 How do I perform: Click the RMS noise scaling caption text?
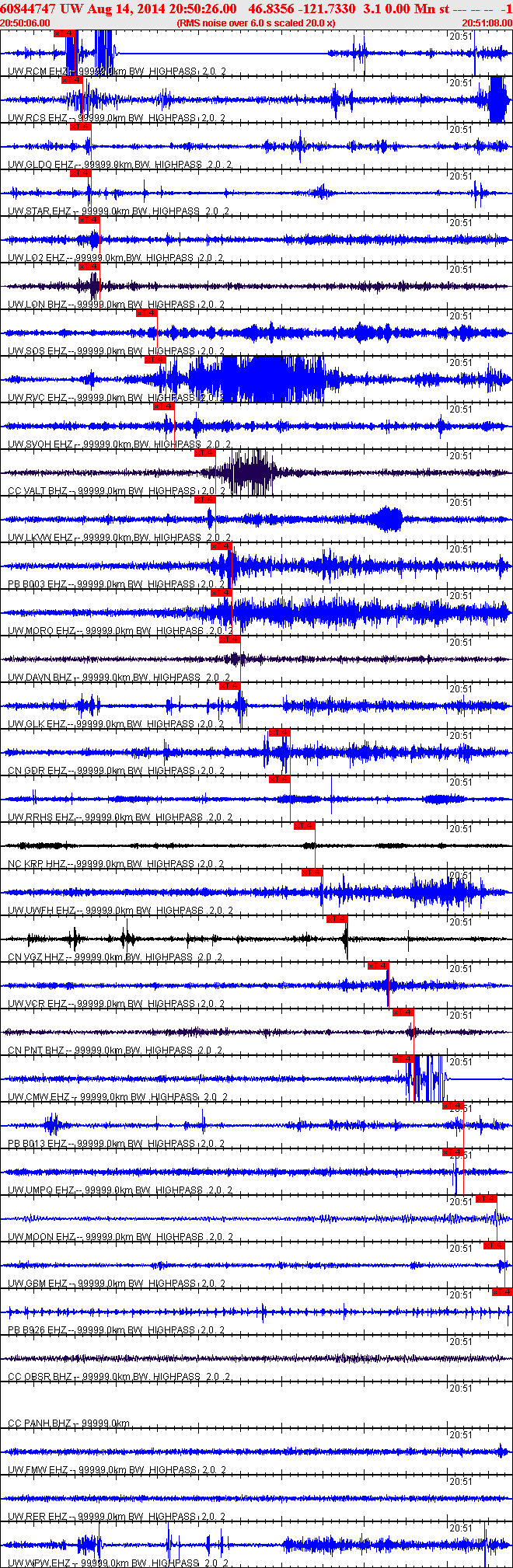(x=256, y=23)
